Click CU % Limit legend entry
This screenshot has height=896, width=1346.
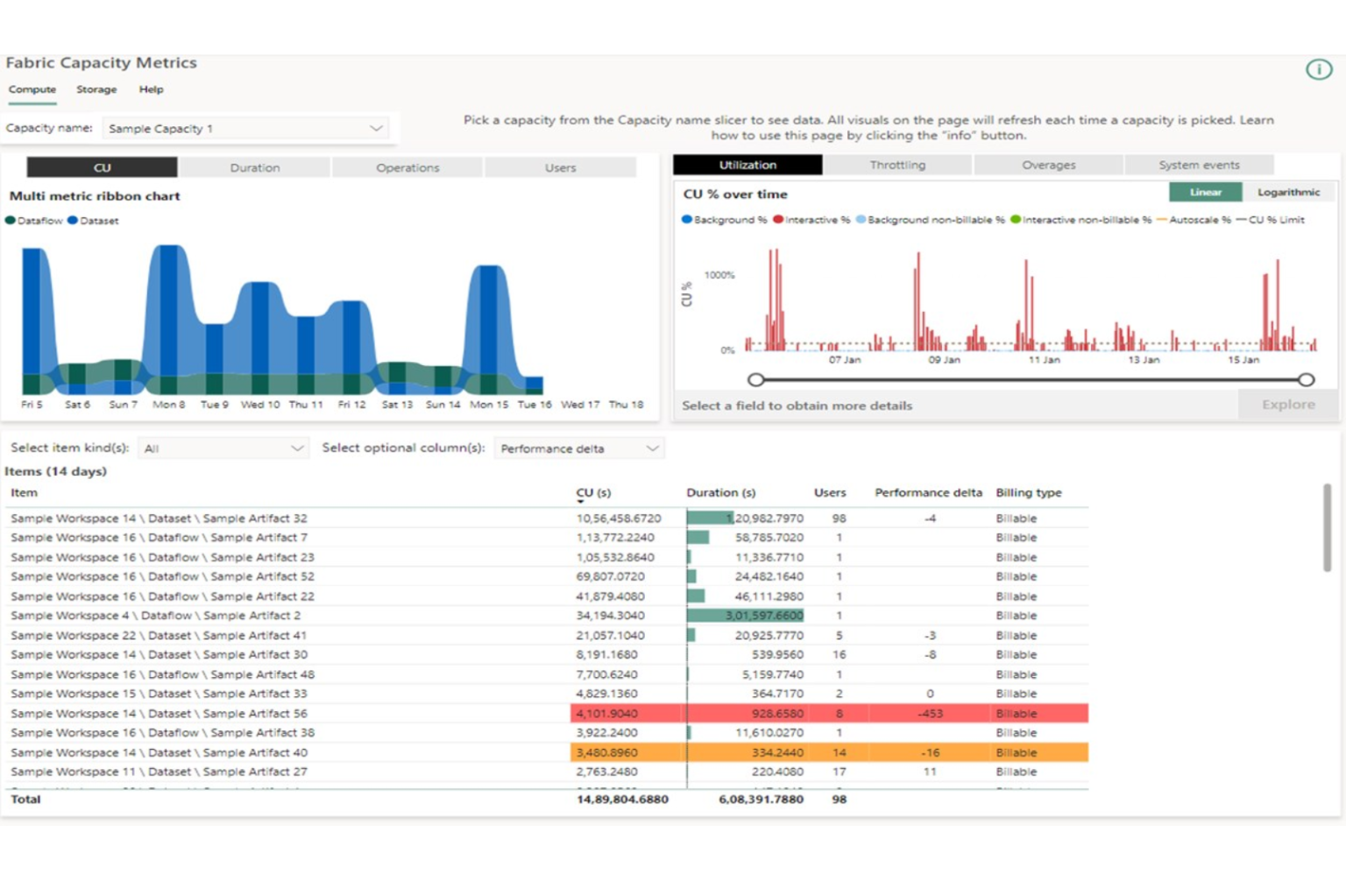click(1270, 220)
